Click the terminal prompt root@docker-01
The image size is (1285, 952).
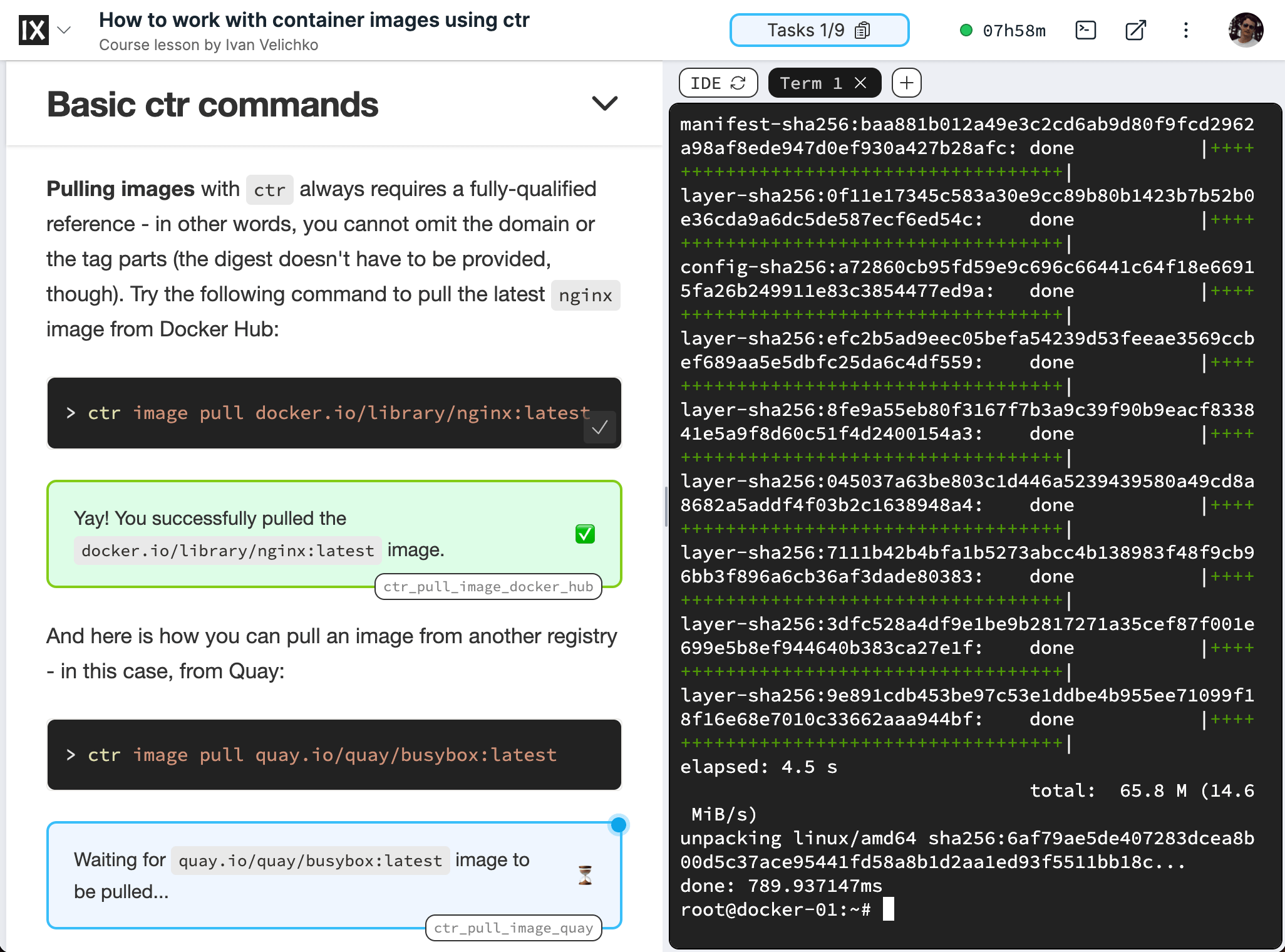(x=775, y=909)
